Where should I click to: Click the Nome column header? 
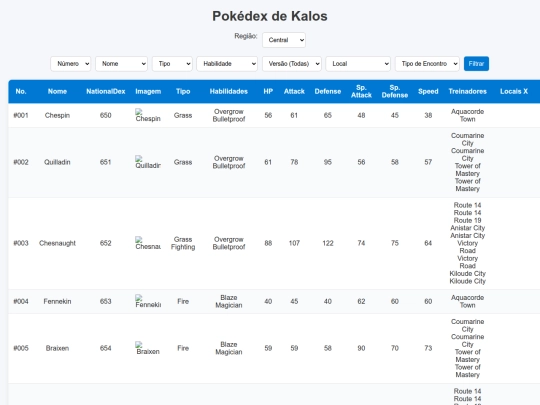(57, 91)
